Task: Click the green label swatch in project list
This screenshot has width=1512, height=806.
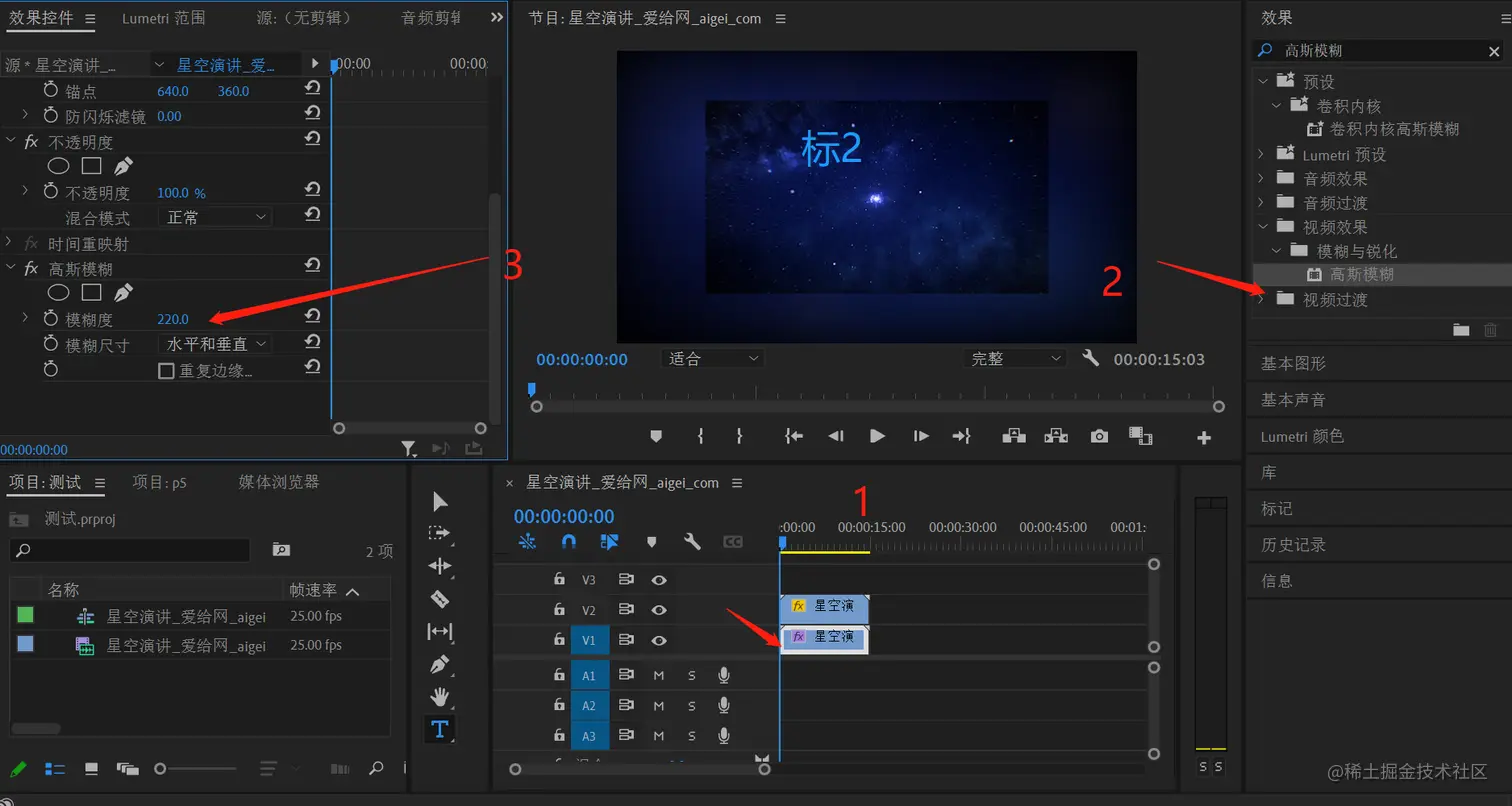Action: point(25,615)
